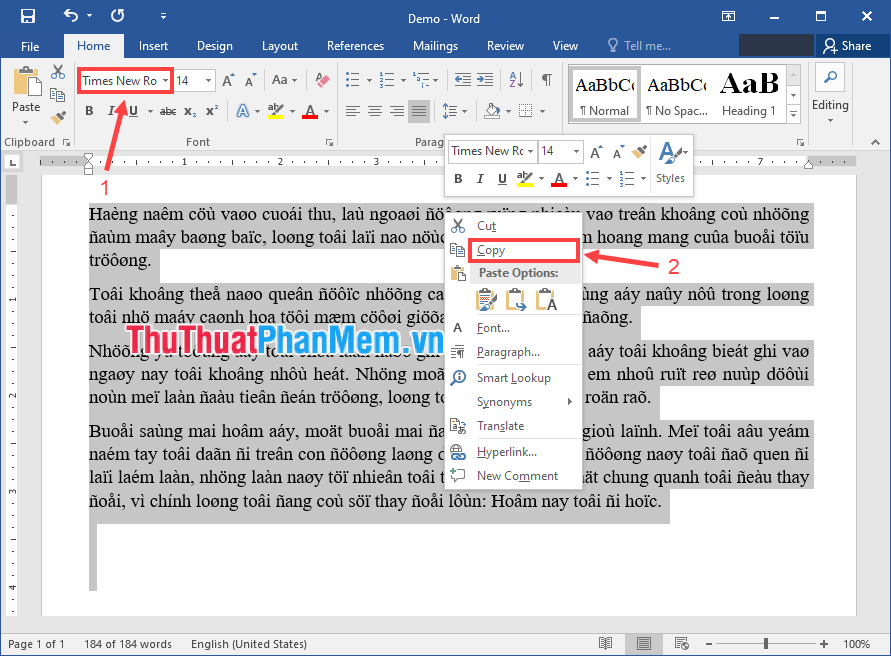Switch to Read Mode in status bar
Image resolution: width=891 pixels, height=656 pixels.
(x=605, y=644)
